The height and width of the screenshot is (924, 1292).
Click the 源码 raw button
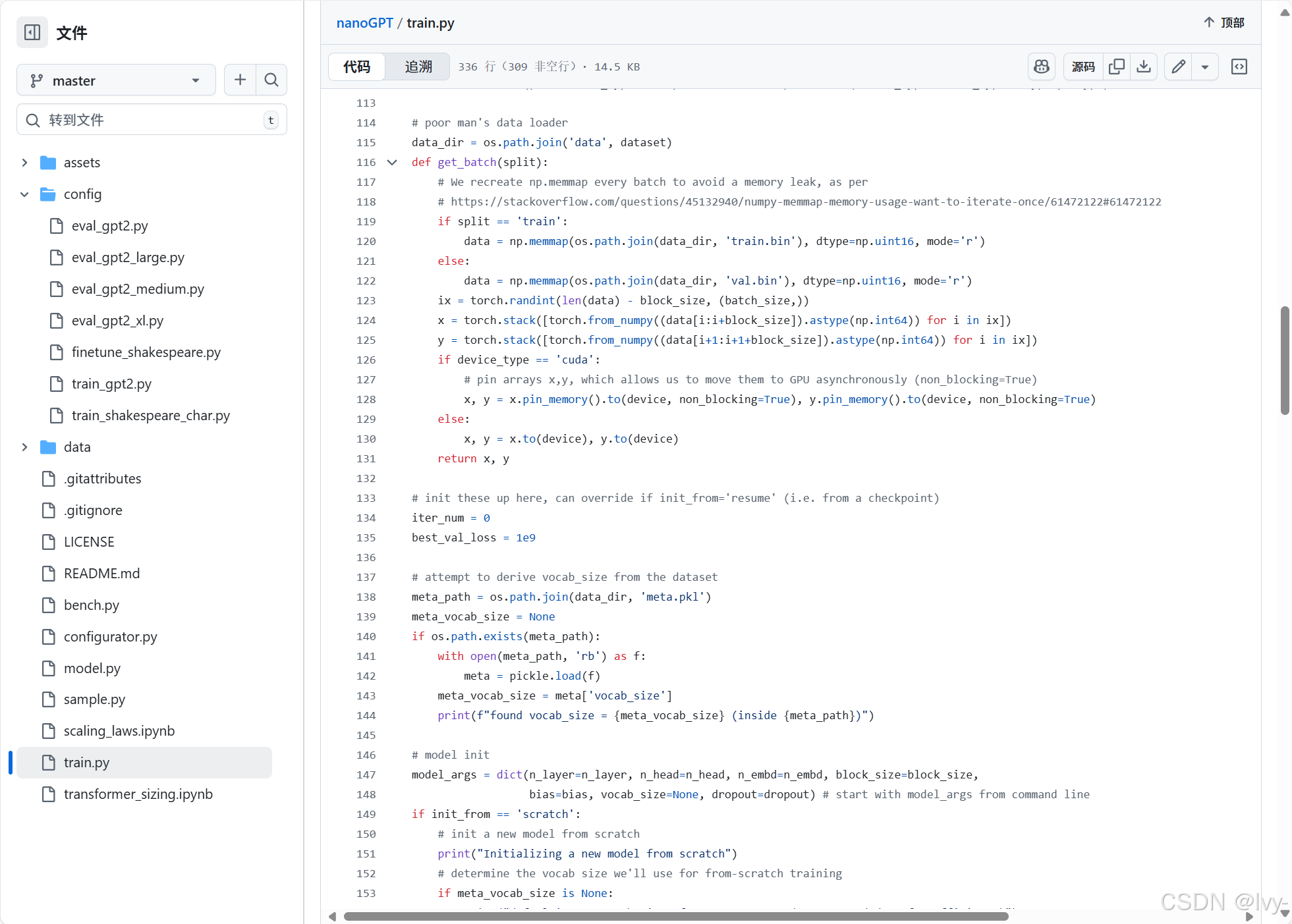(x=1082, y=67)
